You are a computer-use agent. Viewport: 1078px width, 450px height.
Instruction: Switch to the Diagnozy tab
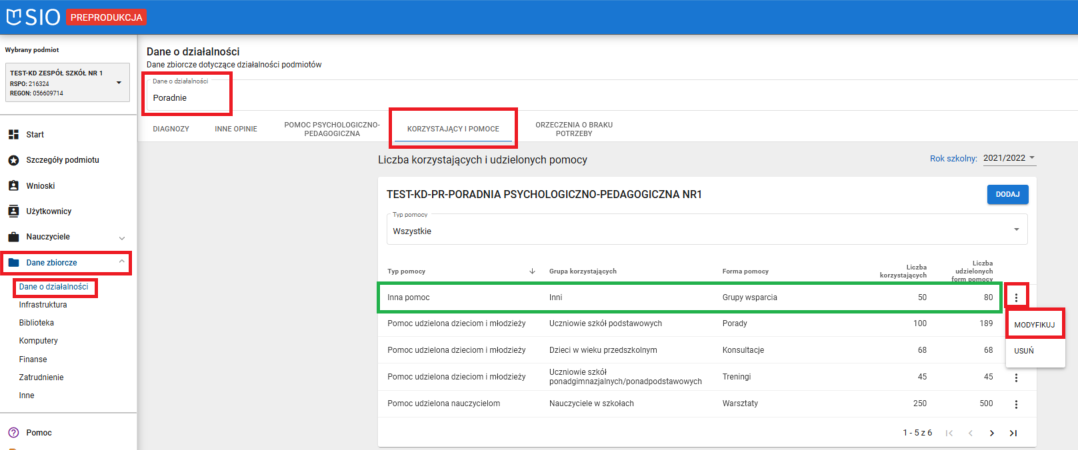(x=171, y=129)
